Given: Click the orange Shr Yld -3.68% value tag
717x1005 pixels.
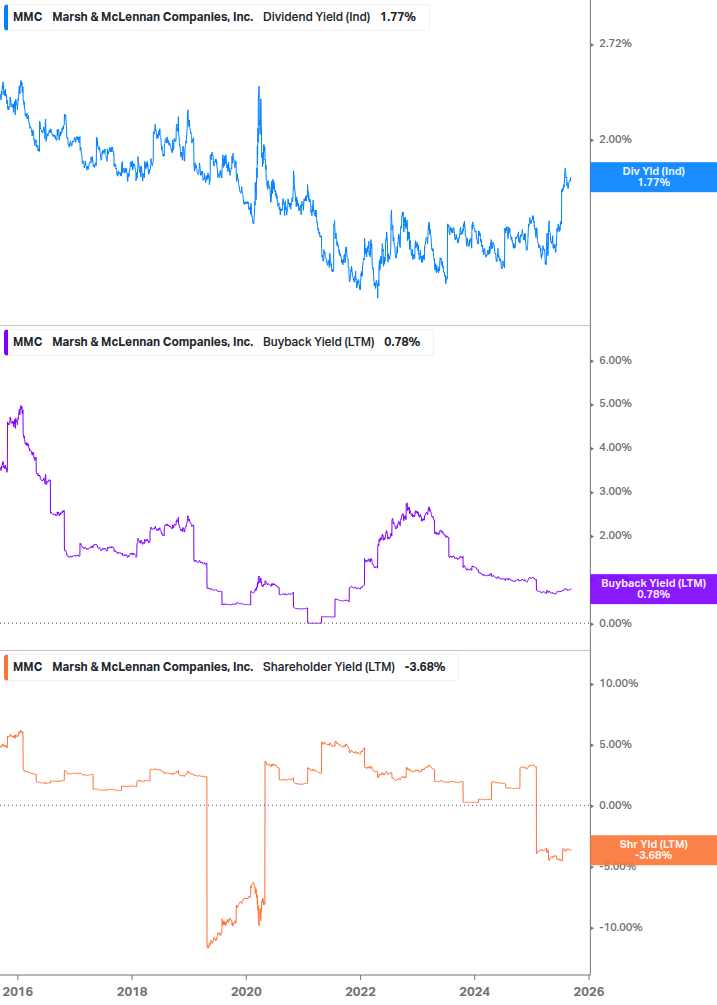Looking at the screenshot, I should pos(654,850).
